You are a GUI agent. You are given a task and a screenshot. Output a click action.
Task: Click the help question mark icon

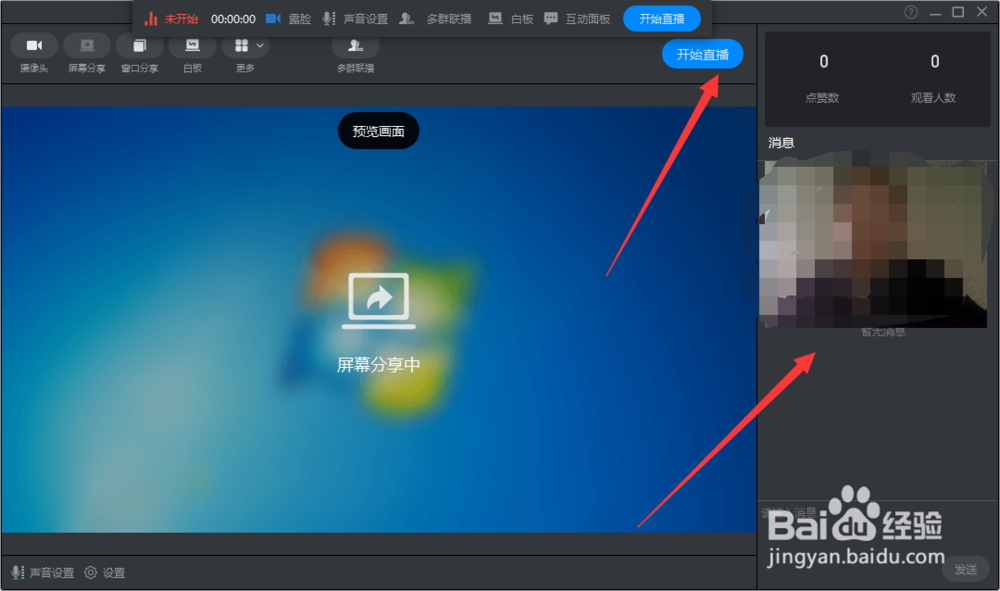(911, 12)
